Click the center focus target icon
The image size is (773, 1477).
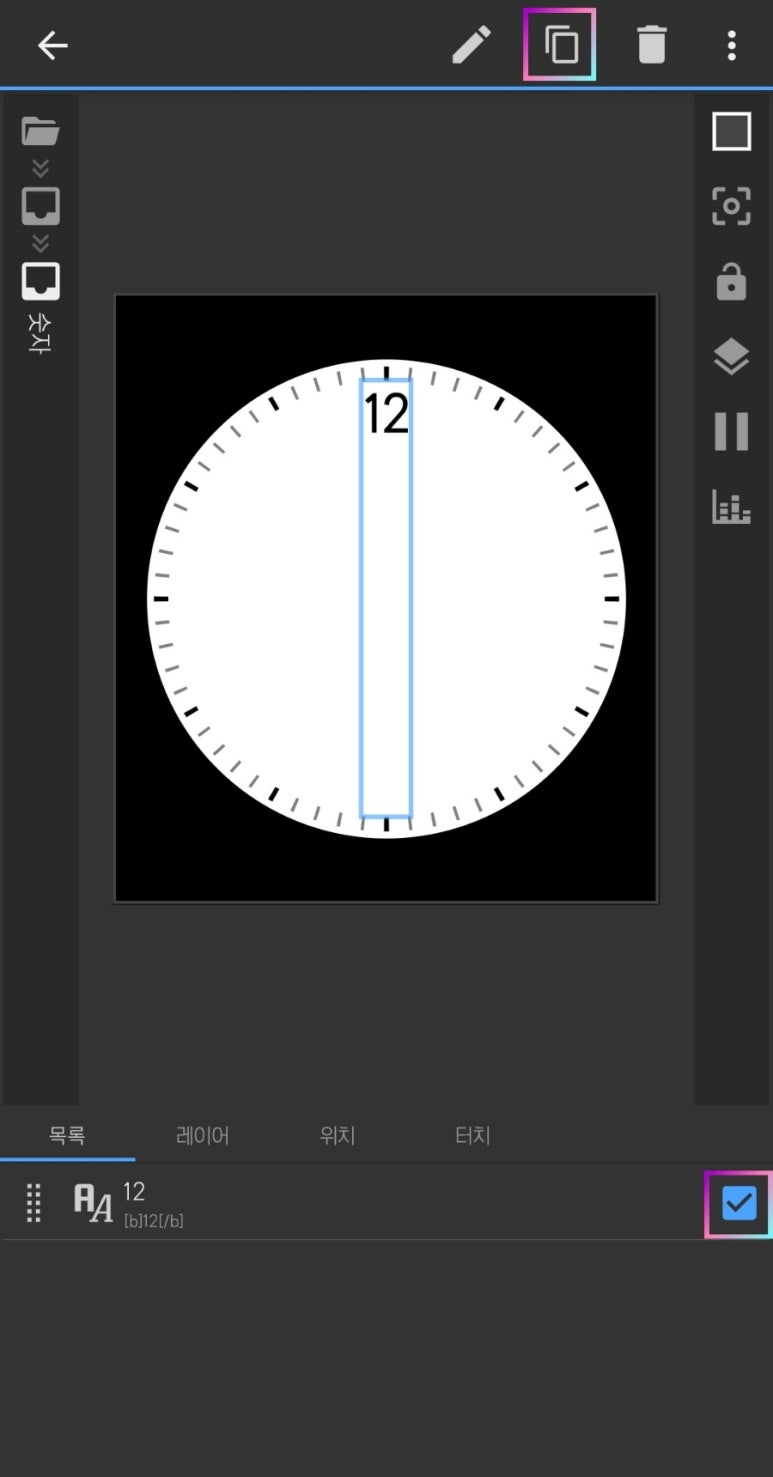tap(731, 206)
